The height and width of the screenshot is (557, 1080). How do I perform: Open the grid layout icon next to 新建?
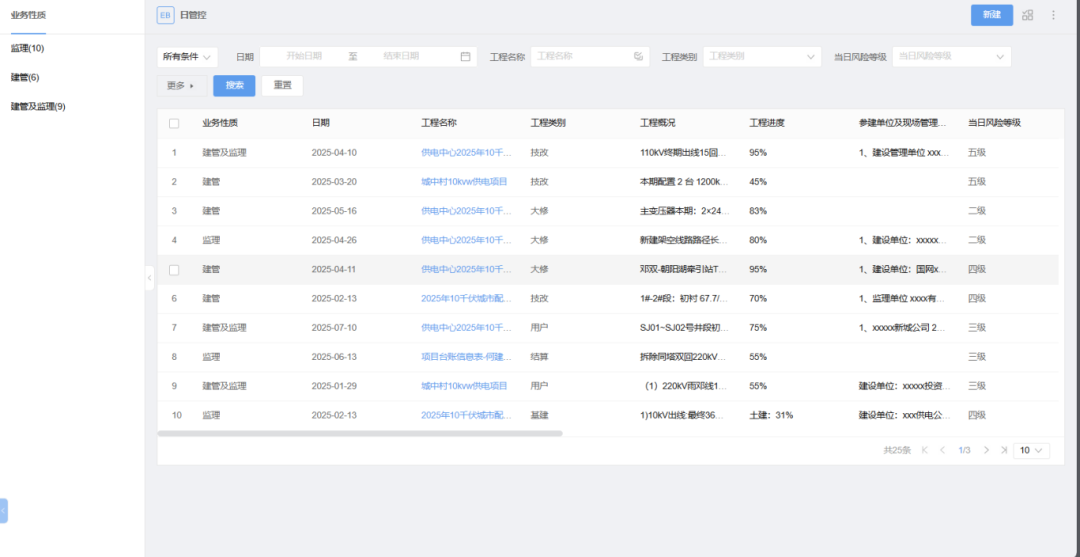coord(1028,15)
